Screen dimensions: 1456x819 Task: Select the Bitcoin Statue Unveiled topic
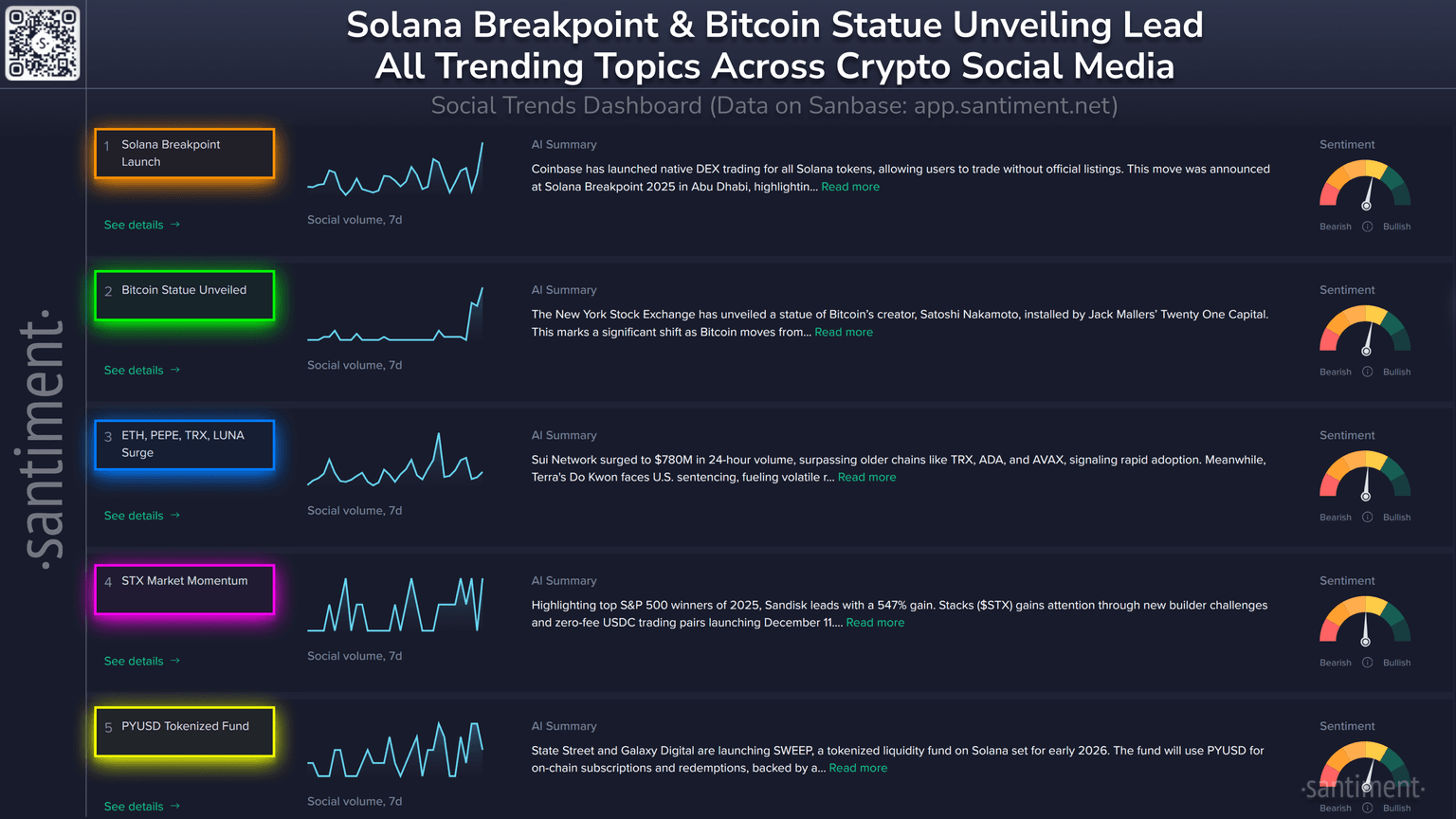click(185, 295)
